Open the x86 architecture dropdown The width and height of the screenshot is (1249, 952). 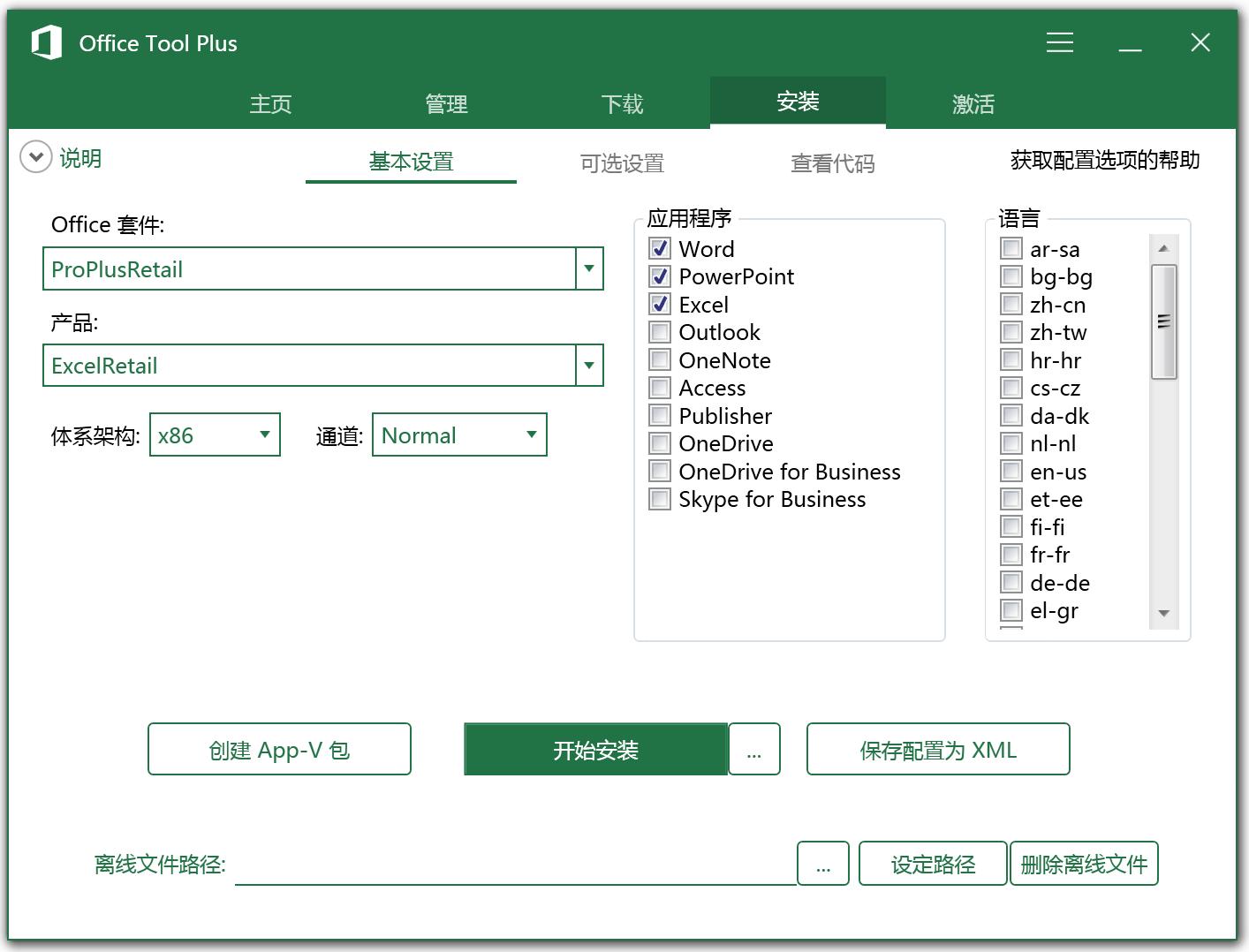tap(264, 434)
